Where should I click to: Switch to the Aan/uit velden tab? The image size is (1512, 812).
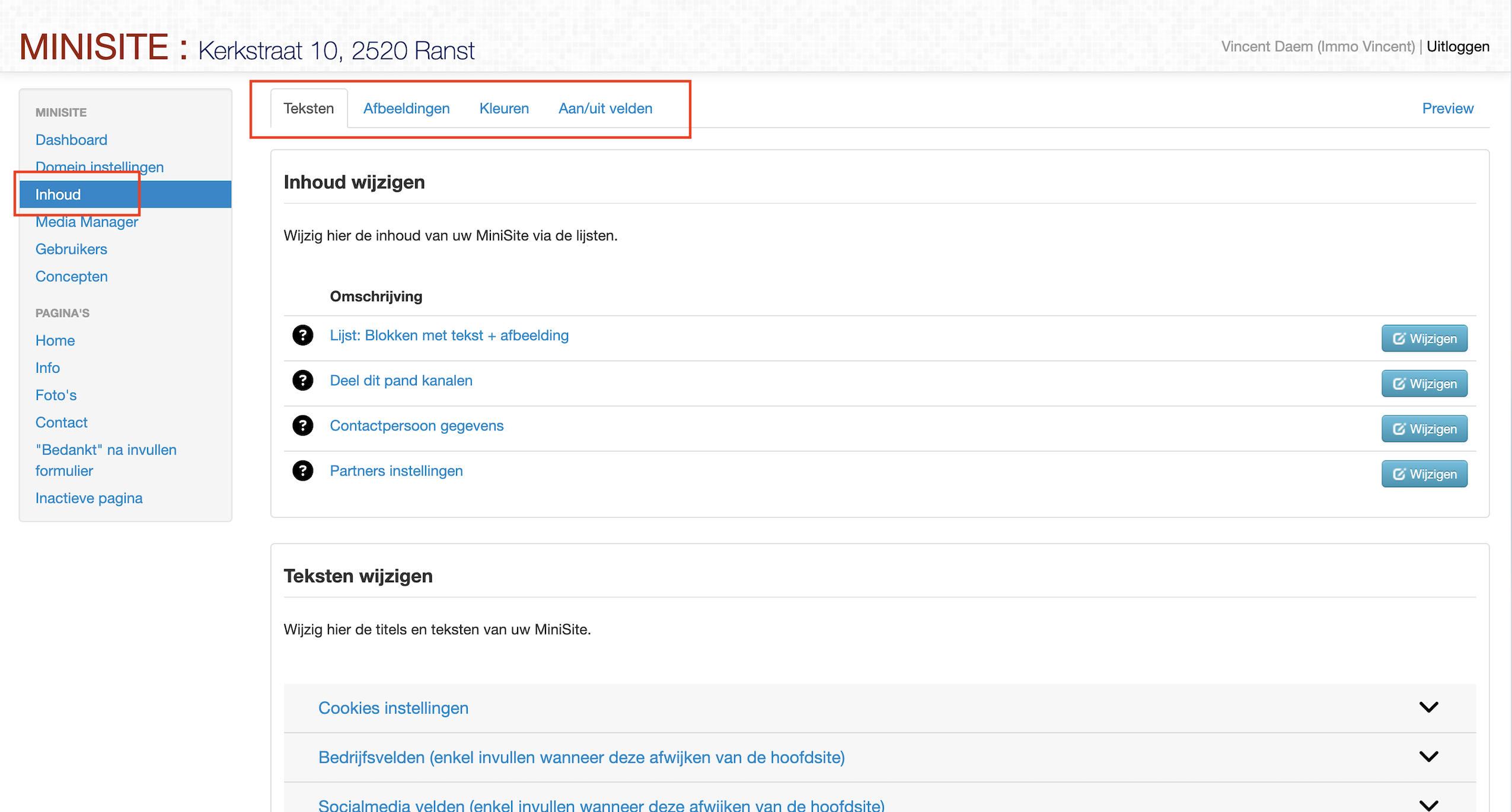click(605, 108)
